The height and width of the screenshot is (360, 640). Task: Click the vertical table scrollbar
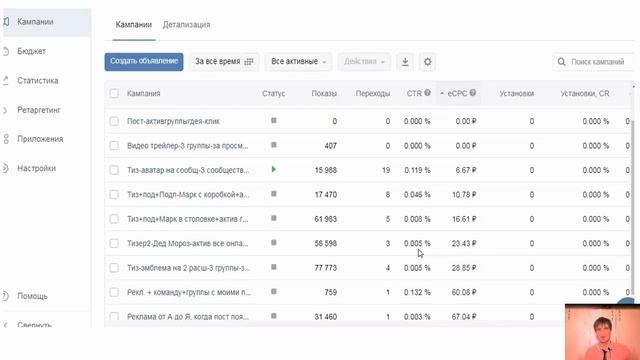click(633, 208)
